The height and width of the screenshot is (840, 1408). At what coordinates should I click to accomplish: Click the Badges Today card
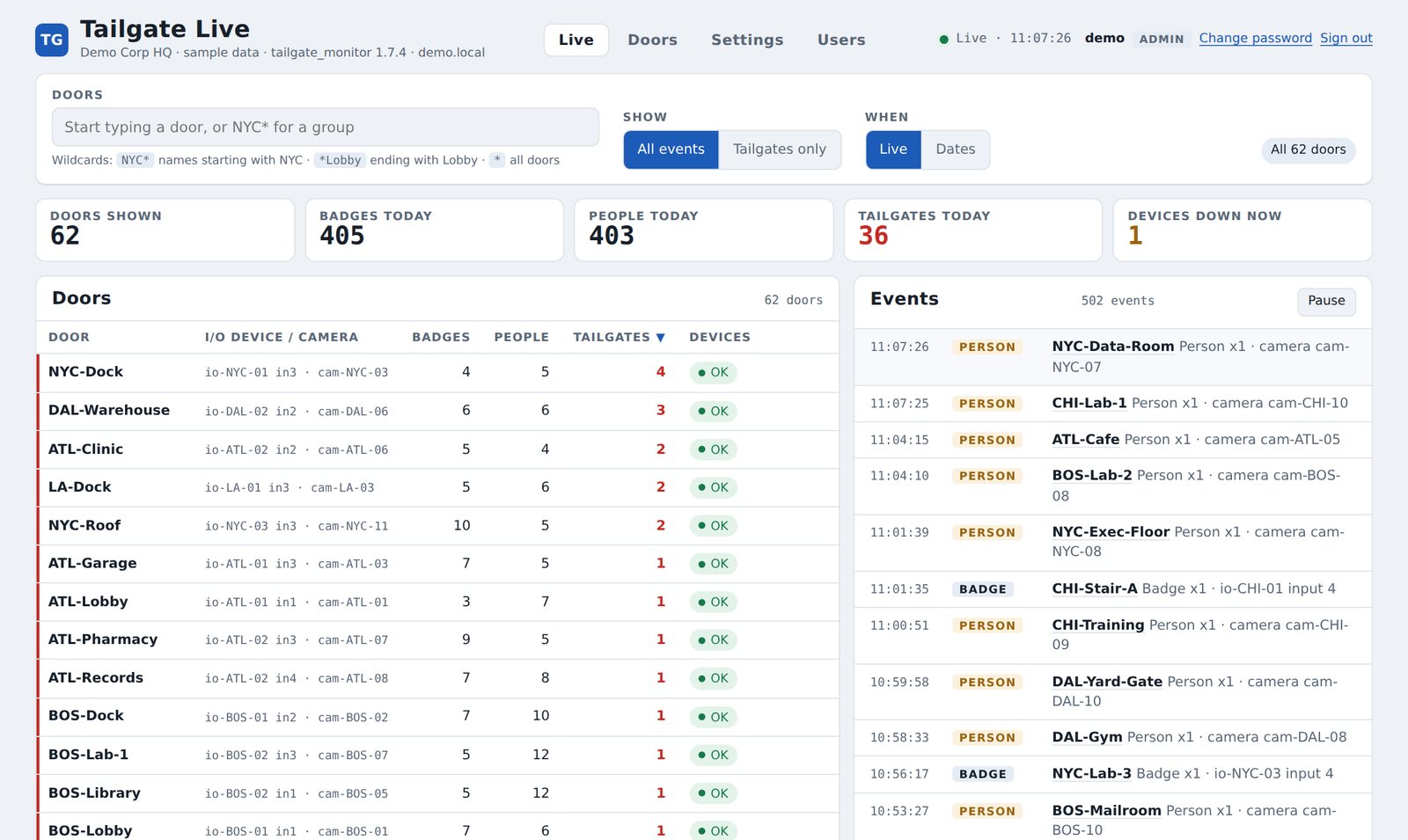[x=435, y=230]
